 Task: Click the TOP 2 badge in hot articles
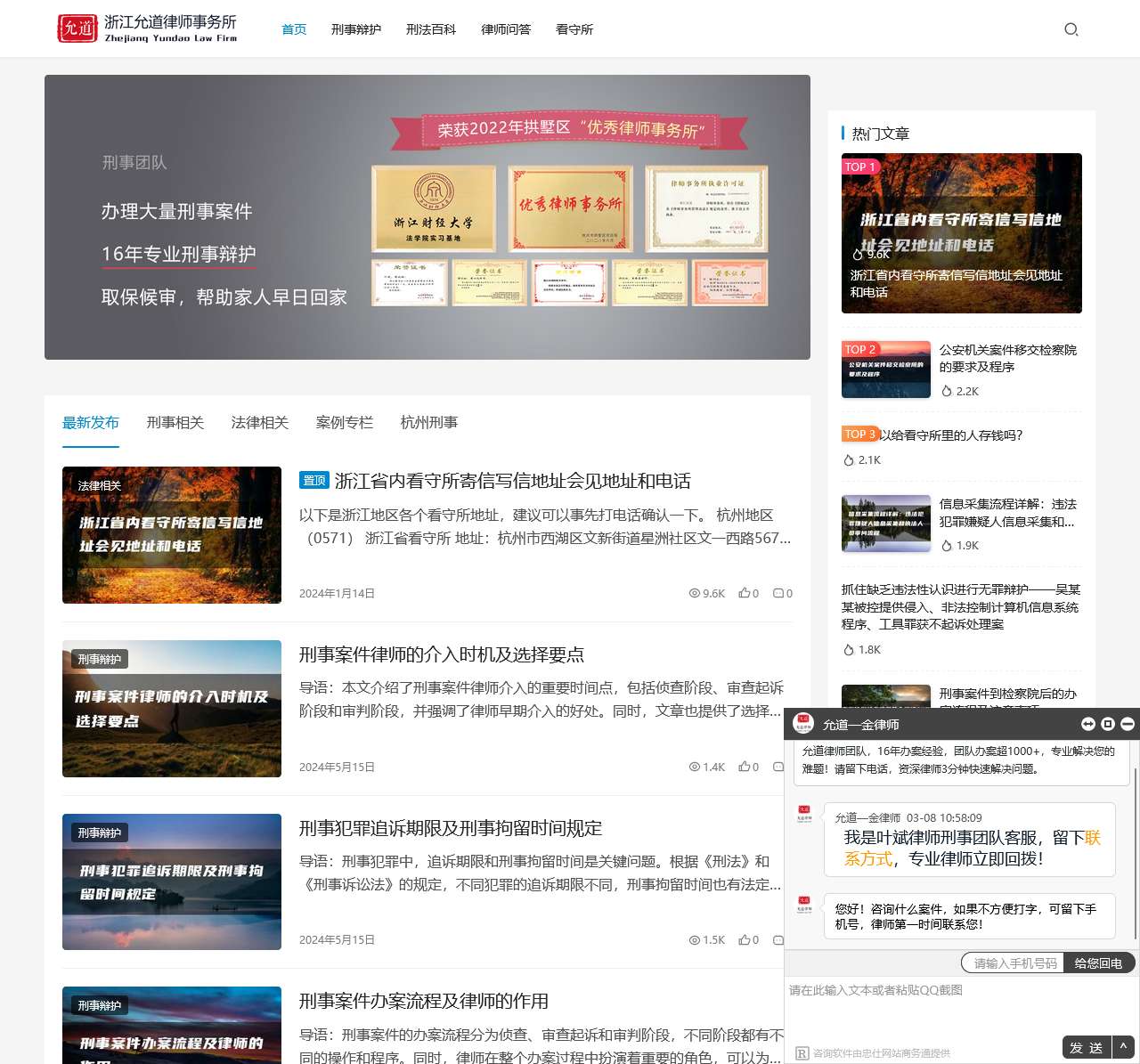860,349
